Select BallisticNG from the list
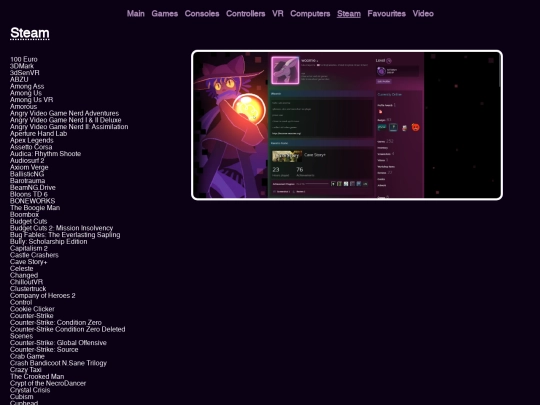The height and width of the screenshot is (405, 540). pos(27,174)
